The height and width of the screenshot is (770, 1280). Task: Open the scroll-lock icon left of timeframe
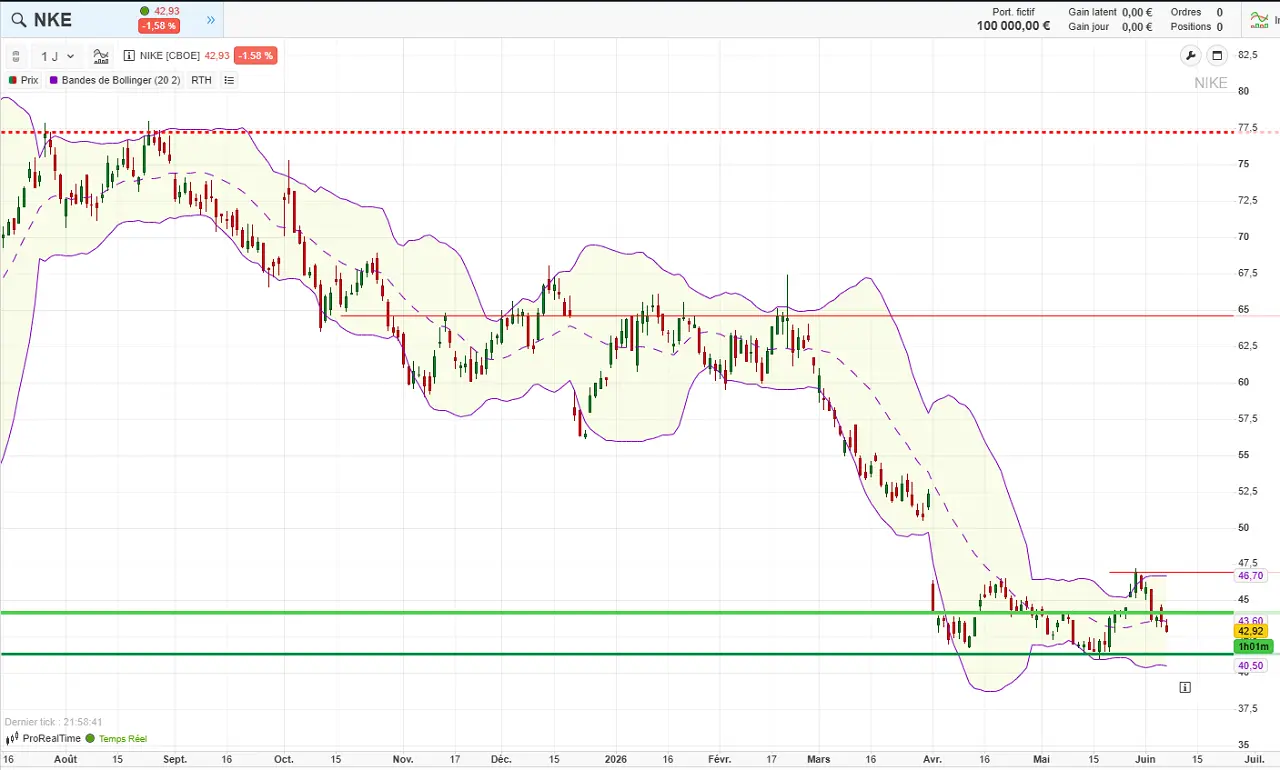point(16,56)
